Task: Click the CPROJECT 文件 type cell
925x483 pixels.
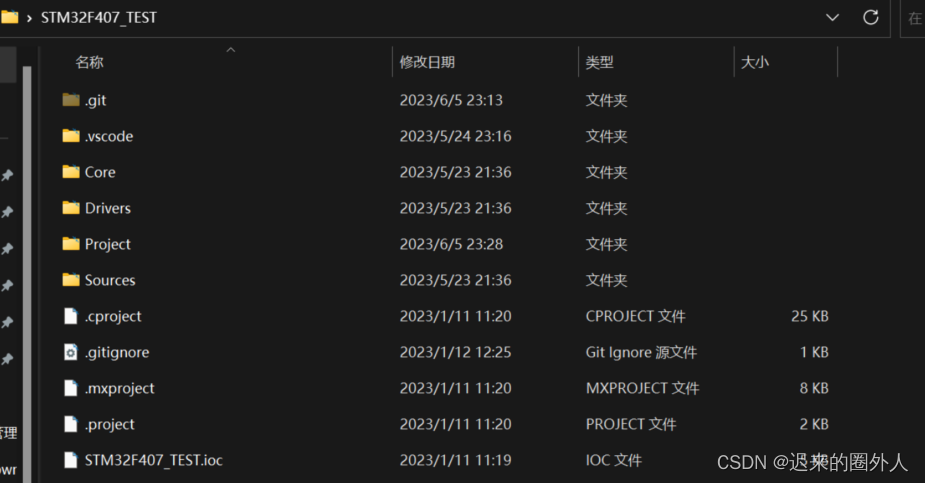Action: click(635, 316)
